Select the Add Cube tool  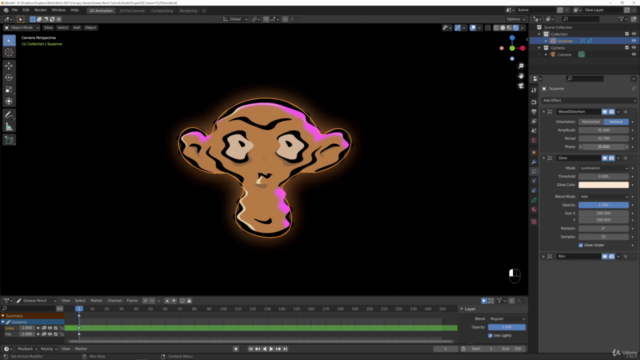[9, 140]
